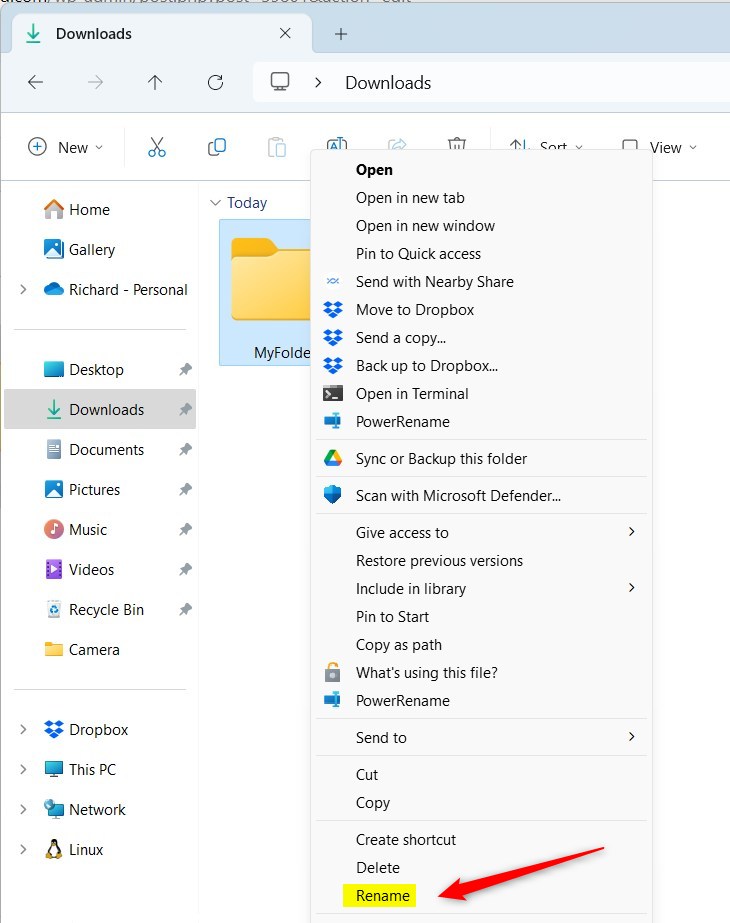Unpin Documents using its pin icon
The image size is (730, 923).
(185, 450)
